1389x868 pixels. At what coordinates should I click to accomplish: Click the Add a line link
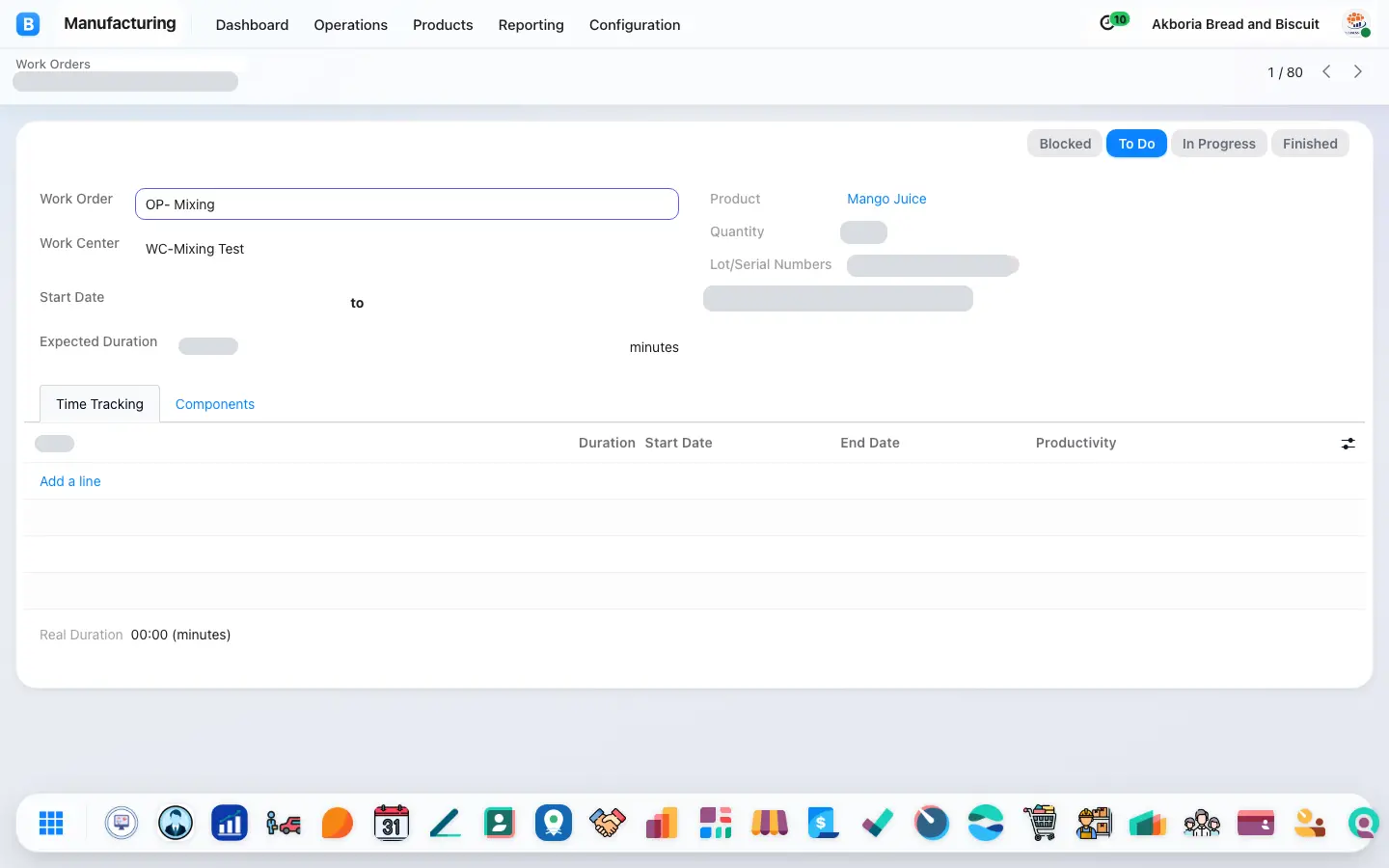[69, 481]
